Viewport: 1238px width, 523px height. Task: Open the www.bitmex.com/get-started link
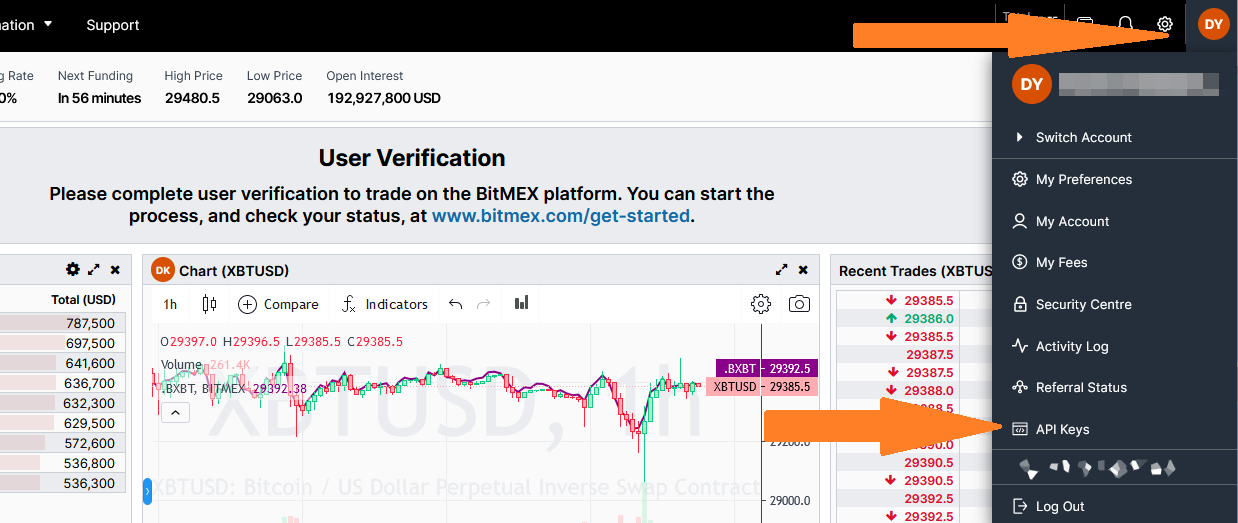point(560,215)
